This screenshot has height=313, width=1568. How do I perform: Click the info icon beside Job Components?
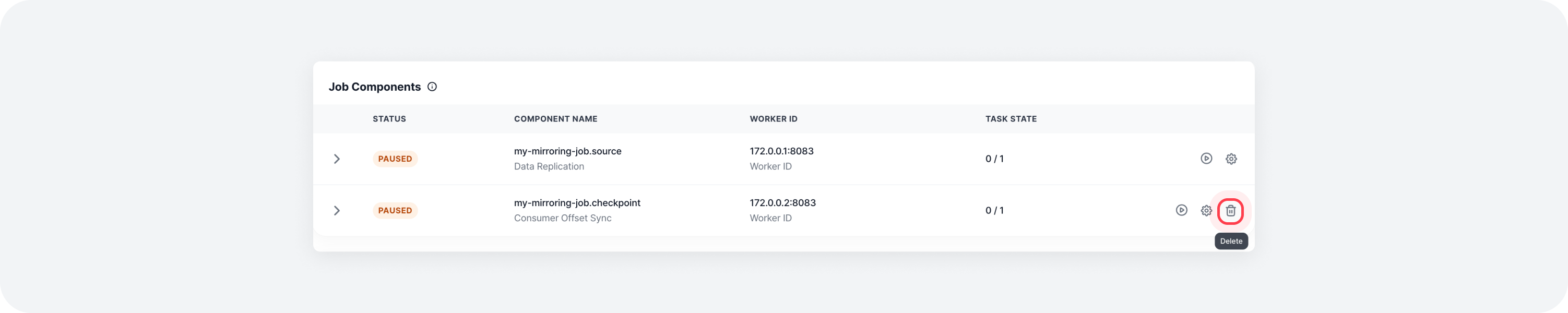tap(432, 87)
